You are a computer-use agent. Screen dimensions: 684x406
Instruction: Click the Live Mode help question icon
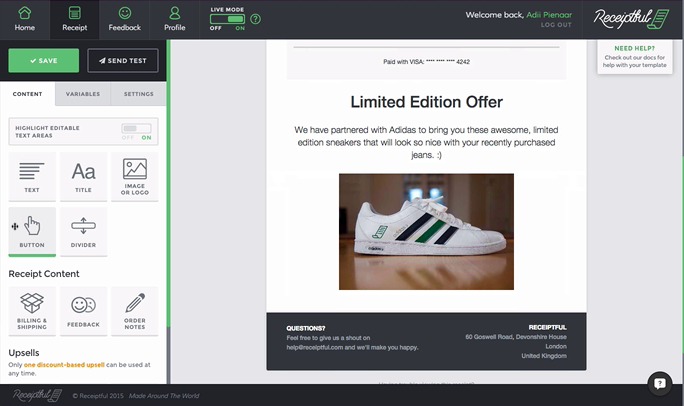[256, 19]
